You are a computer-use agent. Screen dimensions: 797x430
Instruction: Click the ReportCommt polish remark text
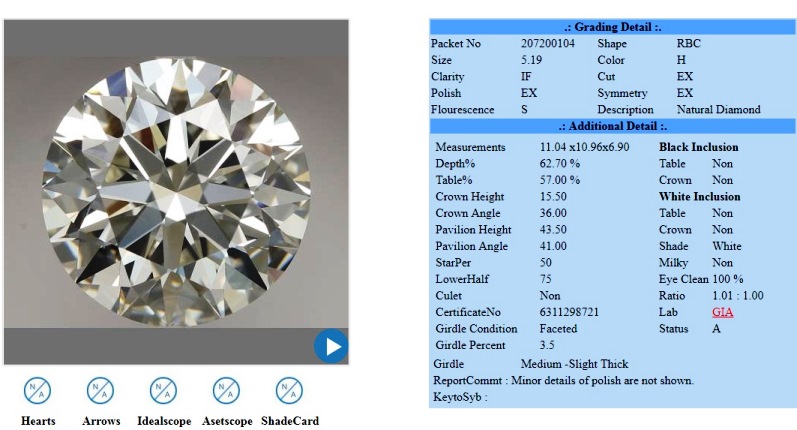pos(602,380)
